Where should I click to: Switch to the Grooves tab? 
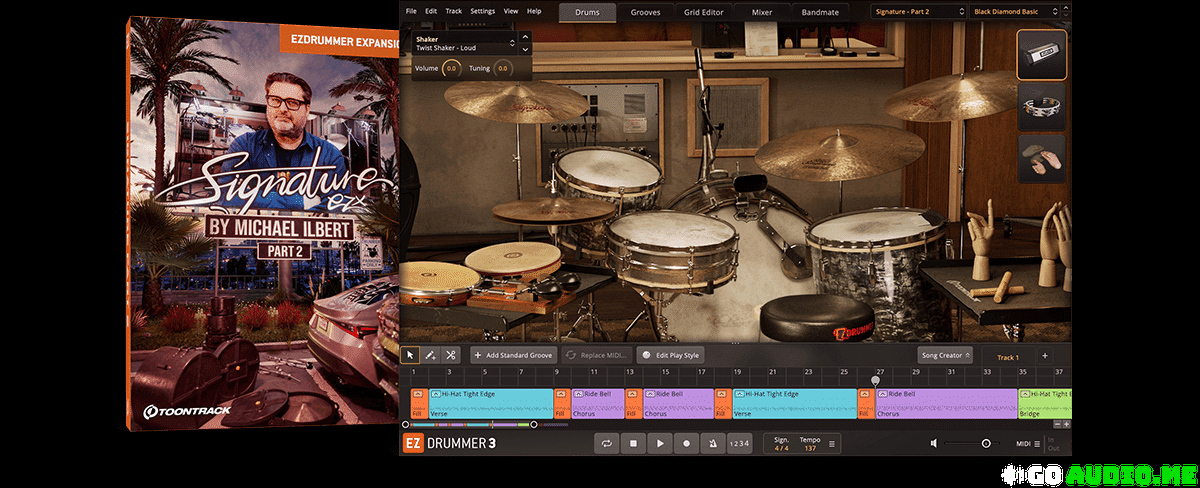point(645,13)
